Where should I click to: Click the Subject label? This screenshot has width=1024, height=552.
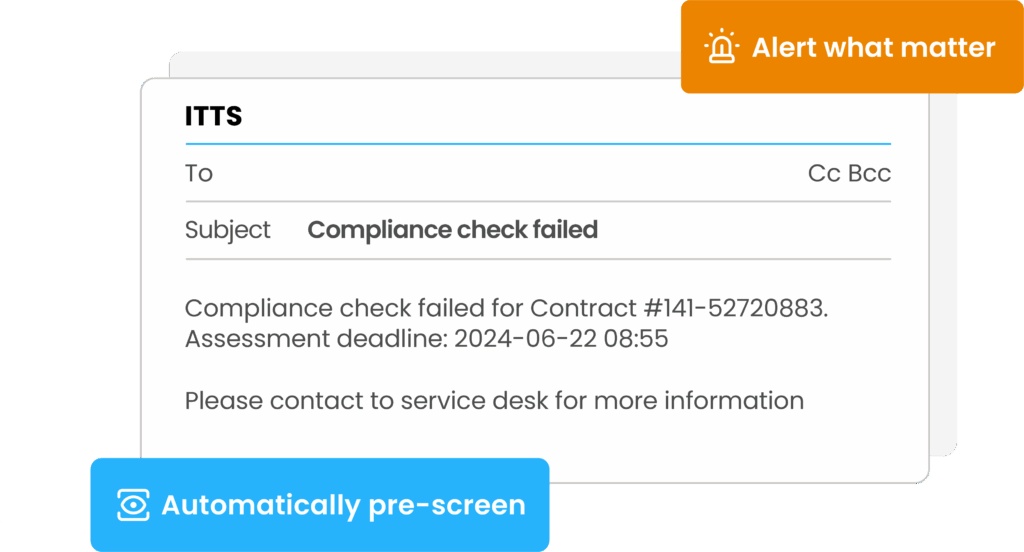tap(227, 230)
